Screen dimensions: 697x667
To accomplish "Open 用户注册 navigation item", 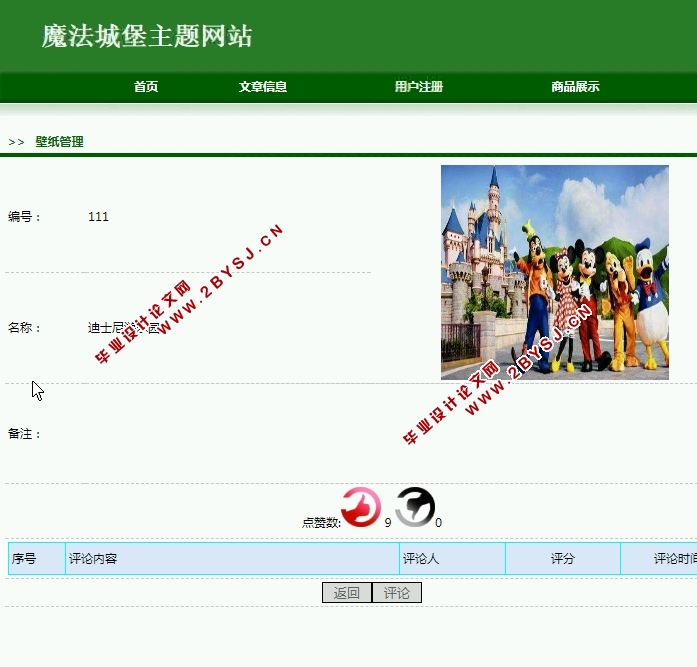I will click(419, 87).
